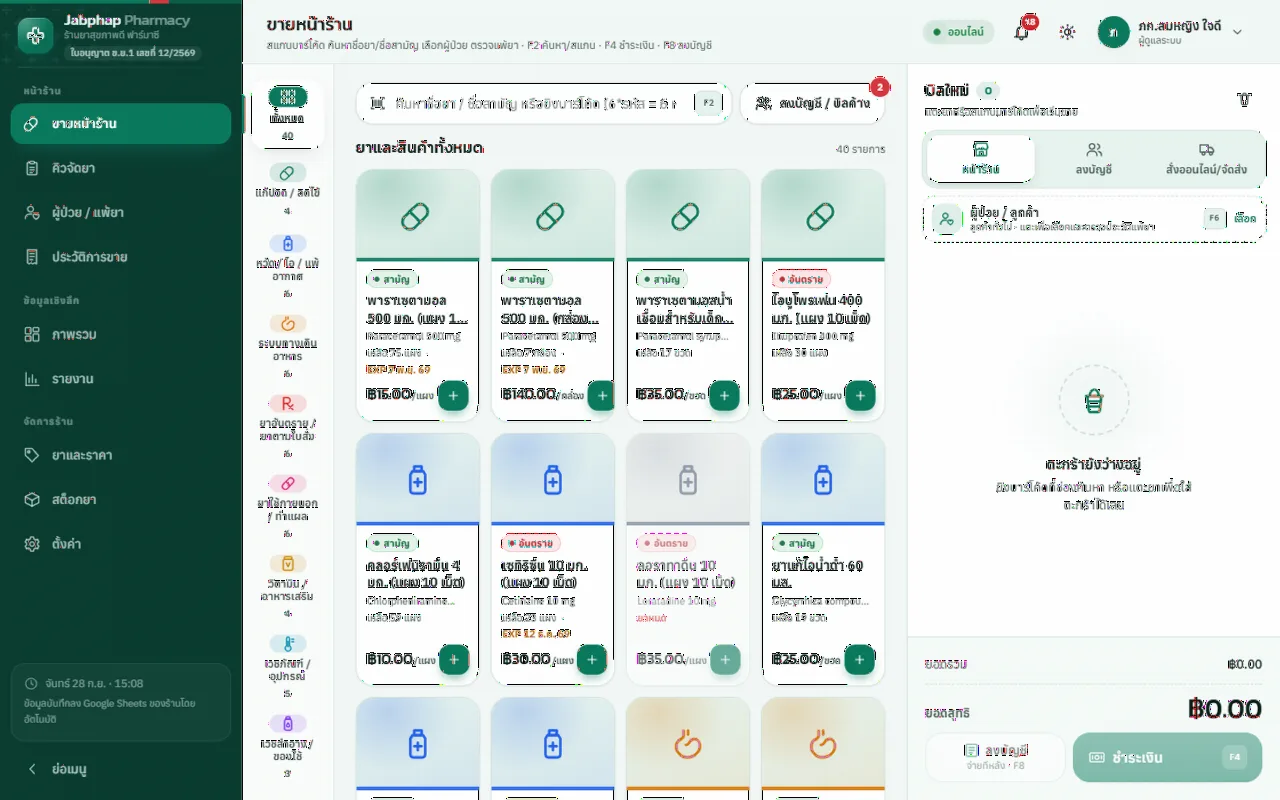
Task: Switch to the storefront sale tab
Action: (x=981, y=159)
